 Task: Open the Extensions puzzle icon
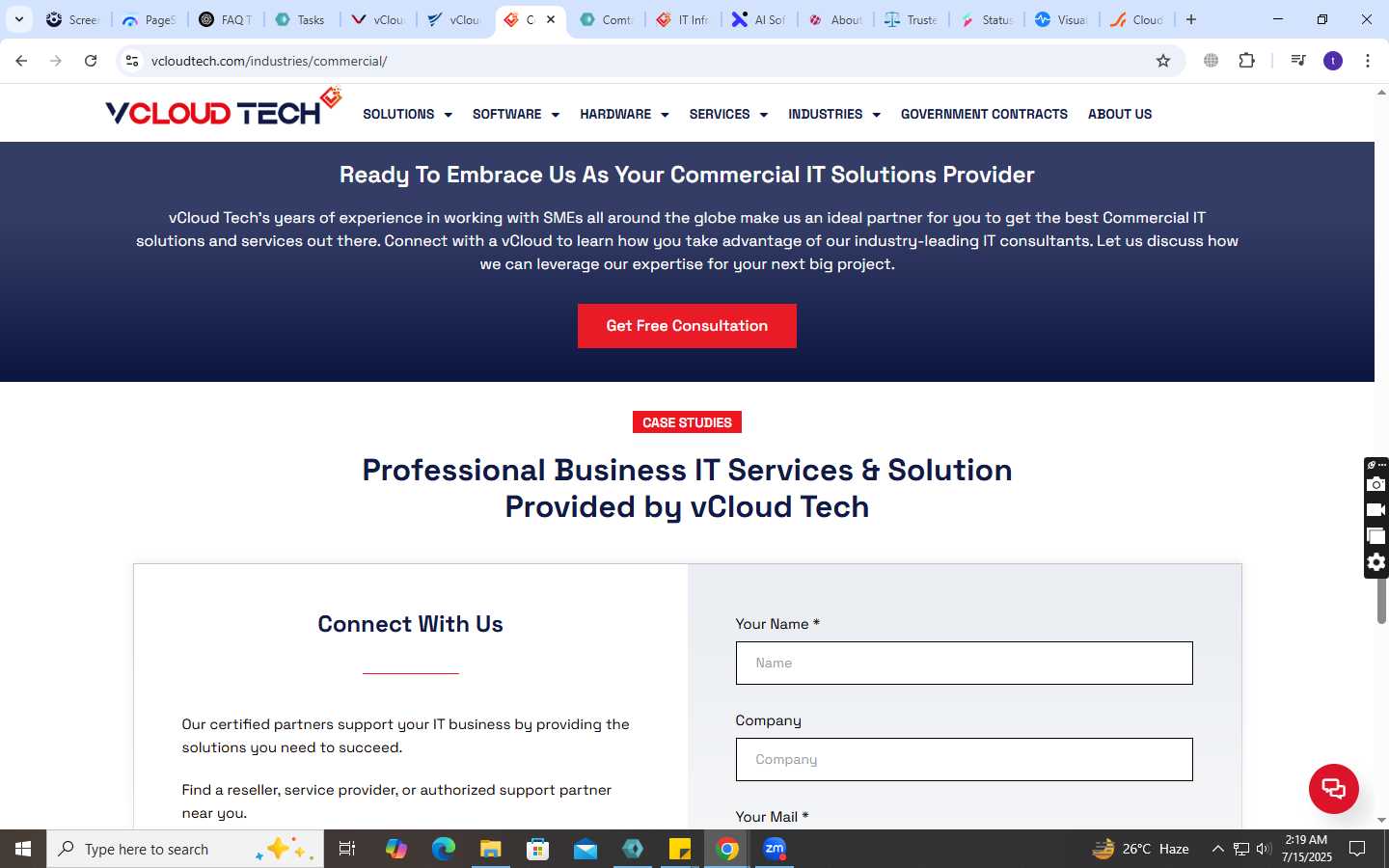coord(1246,61)
